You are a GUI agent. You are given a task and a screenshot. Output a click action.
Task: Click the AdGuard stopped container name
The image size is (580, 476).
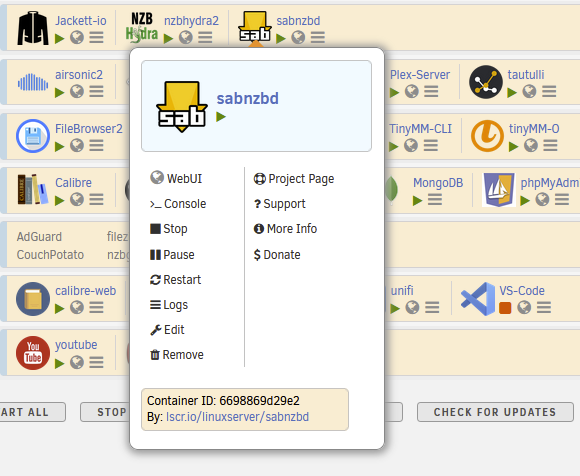(x=39, y=237)
